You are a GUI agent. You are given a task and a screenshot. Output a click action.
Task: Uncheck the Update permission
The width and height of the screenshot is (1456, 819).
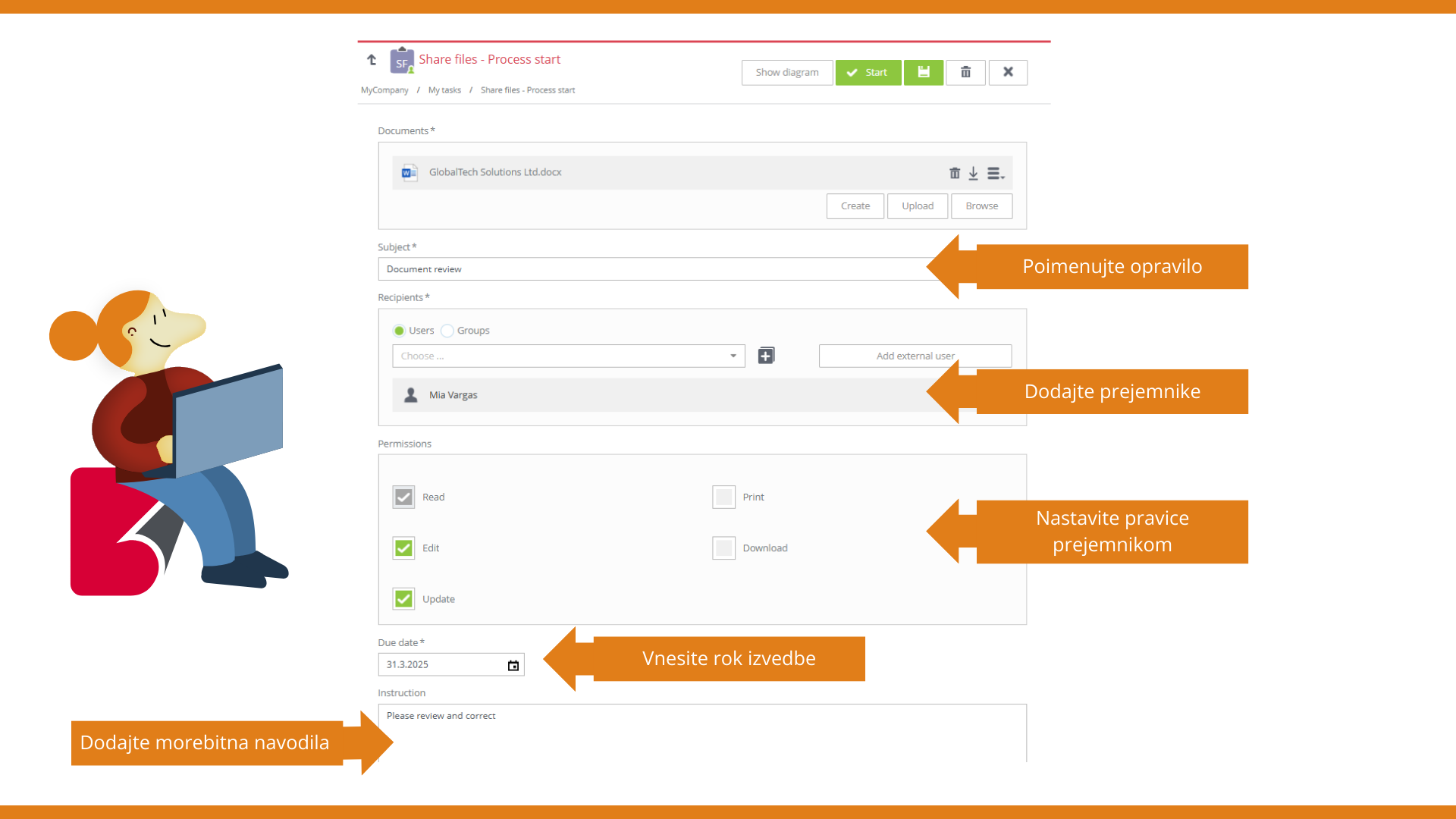tap(403, 598)
